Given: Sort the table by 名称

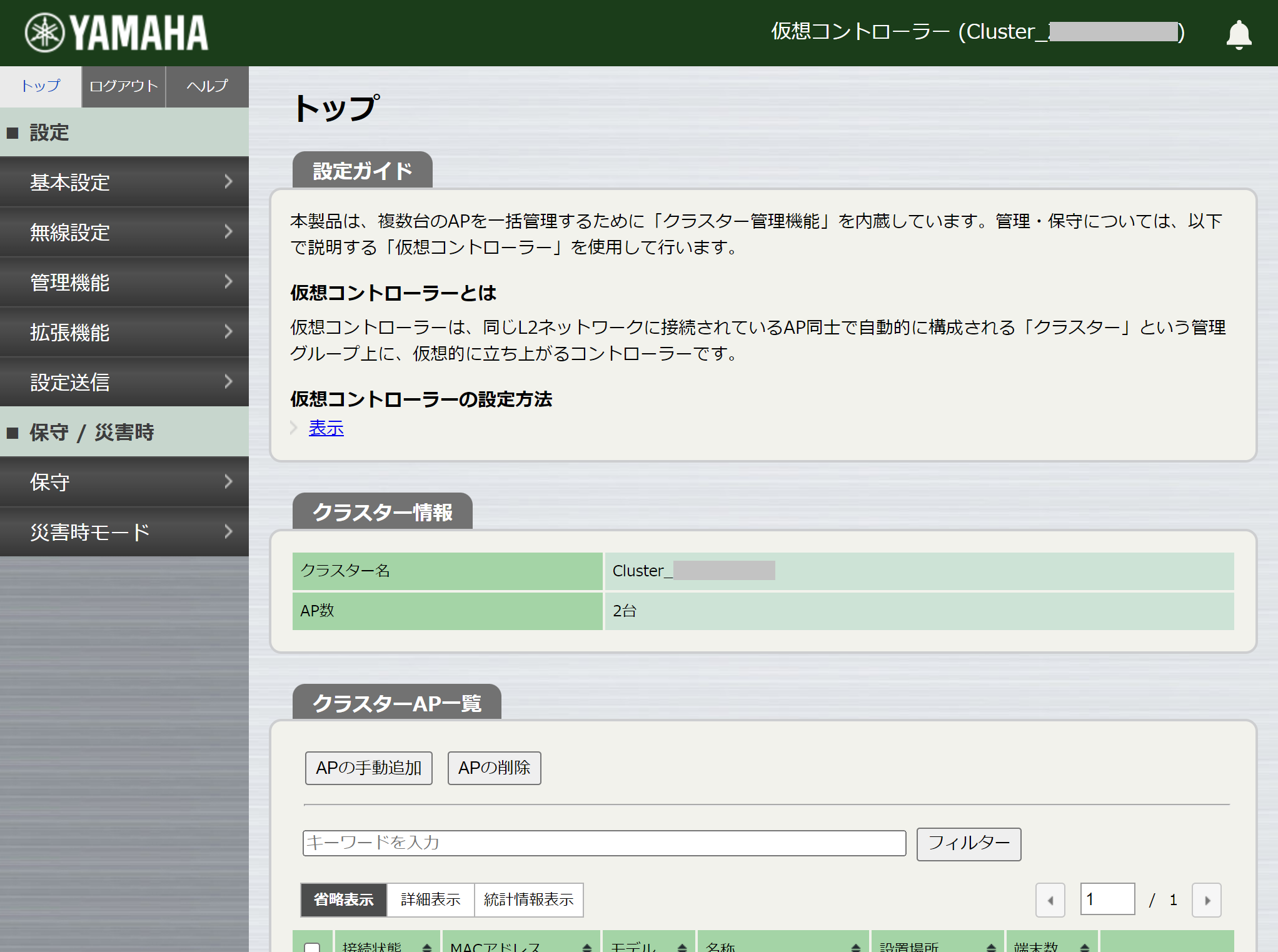Looking at the screenshot, I should 857,946.
